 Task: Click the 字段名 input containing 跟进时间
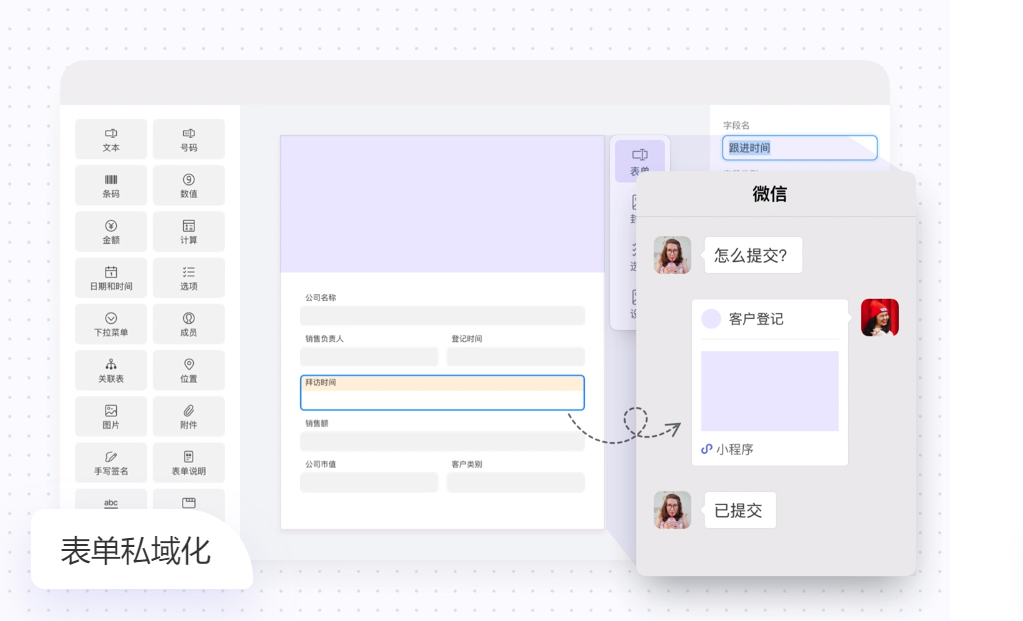point(799,148)
